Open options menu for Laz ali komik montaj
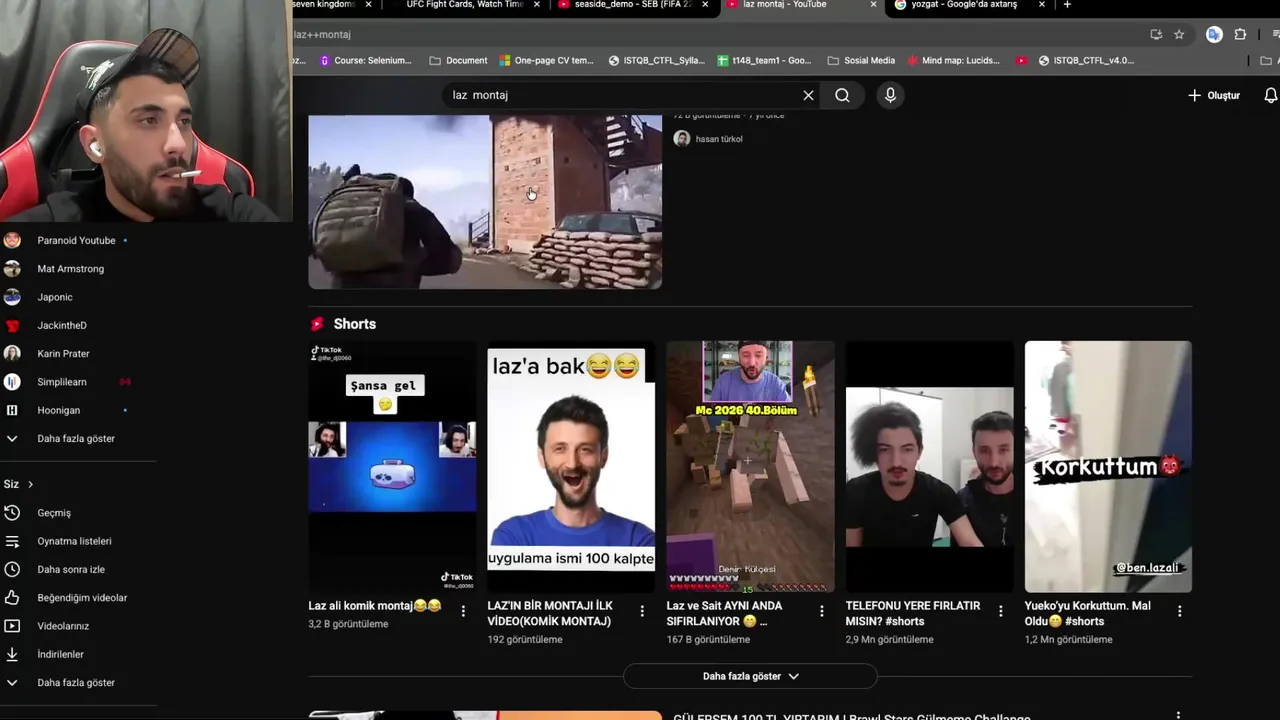This screenshot has height=720, width=1280. click(463, 610)
